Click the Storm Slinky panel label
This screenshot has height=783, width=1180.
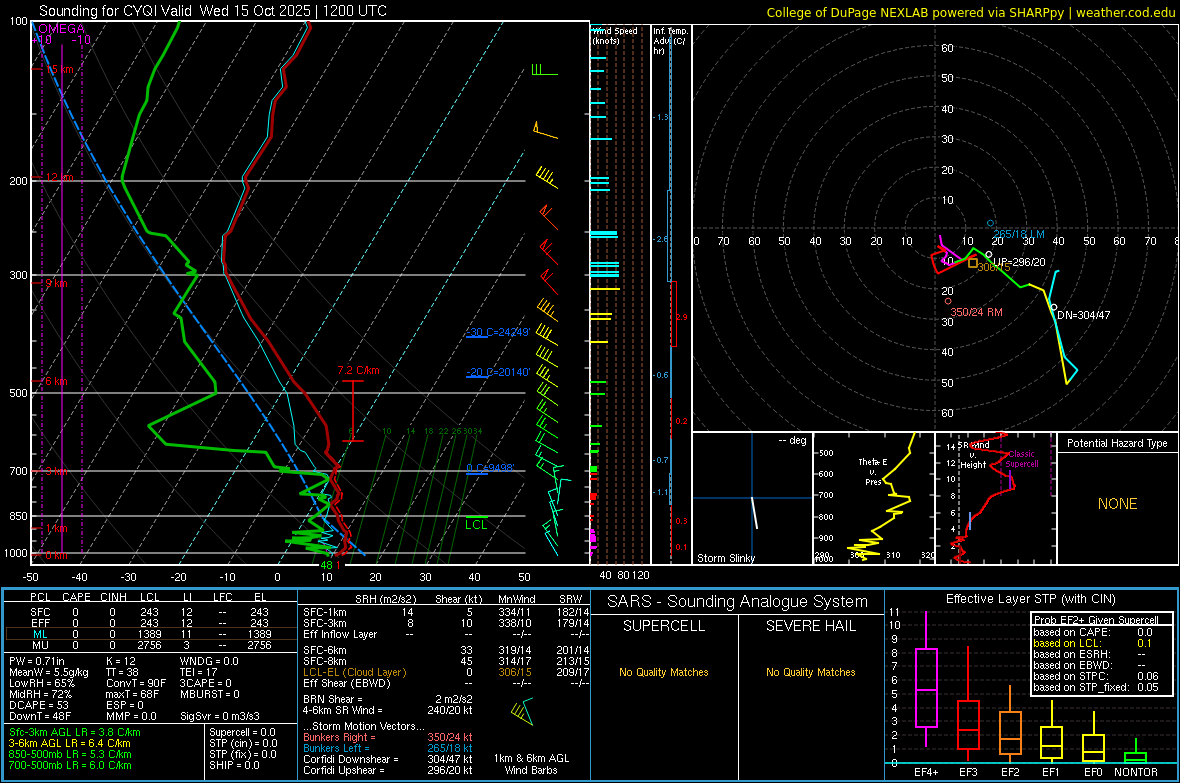[725, 558]
